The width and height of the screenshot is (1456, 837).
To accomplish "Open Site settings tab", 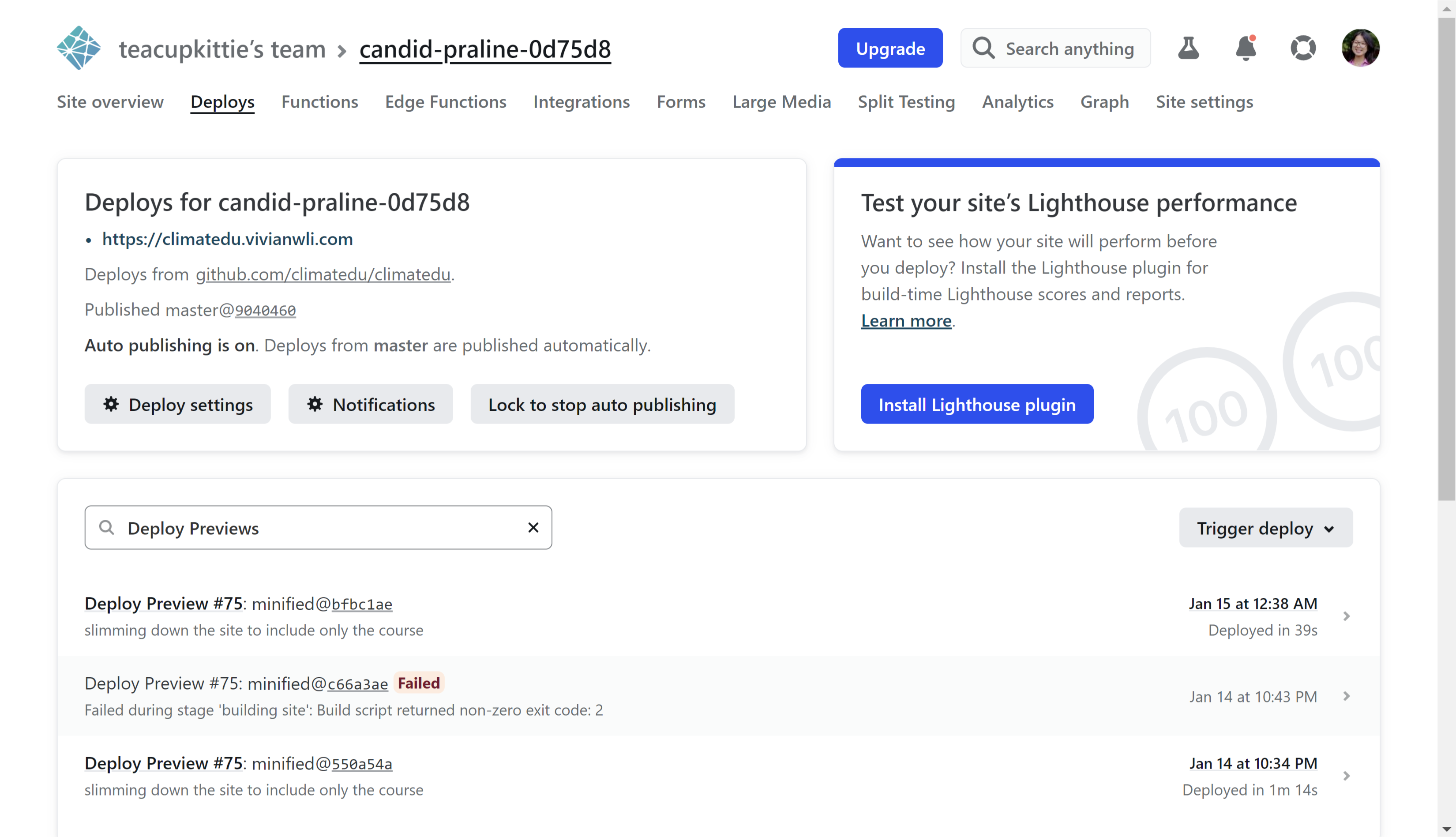I will click(1205, 102).
